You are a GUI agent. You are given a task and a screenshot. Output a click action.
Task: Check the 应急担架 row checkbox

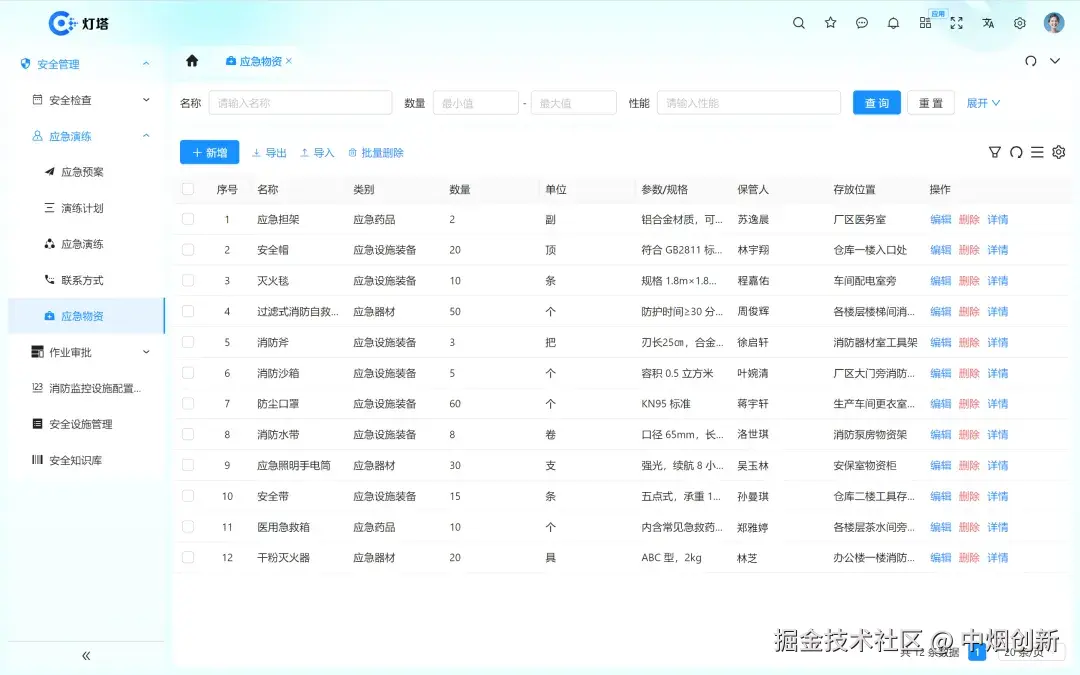pyautogui.click(x=187, y=218)
